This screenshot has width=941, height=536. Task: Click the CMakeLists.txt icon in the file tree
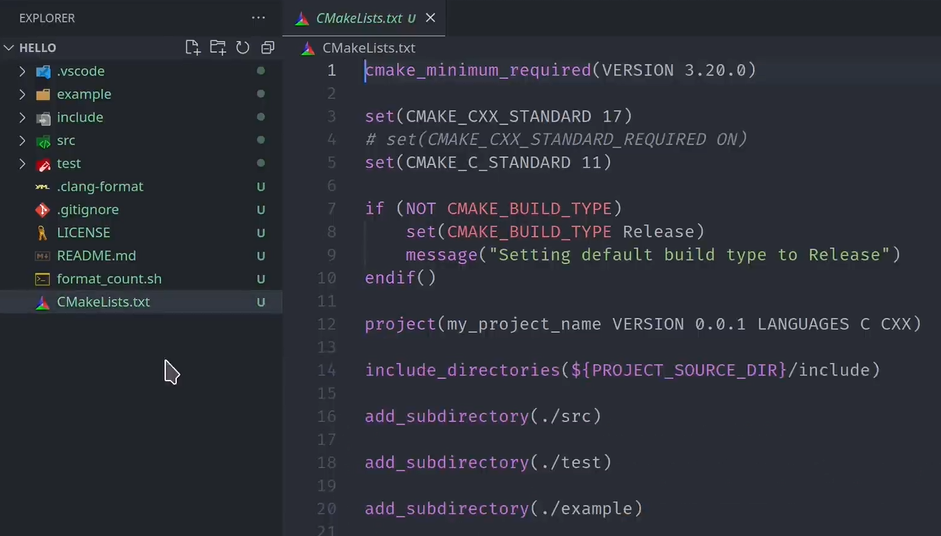click(x=42, y=303)
